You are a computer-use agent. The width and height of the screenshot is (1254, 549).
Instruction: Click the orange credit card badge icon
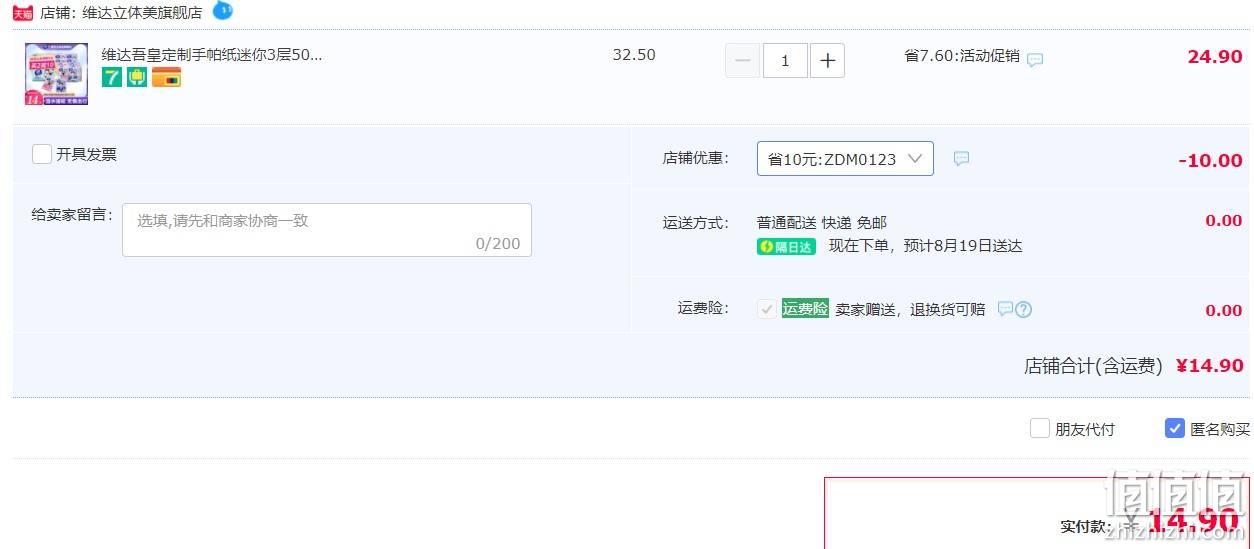pos(166,77)
